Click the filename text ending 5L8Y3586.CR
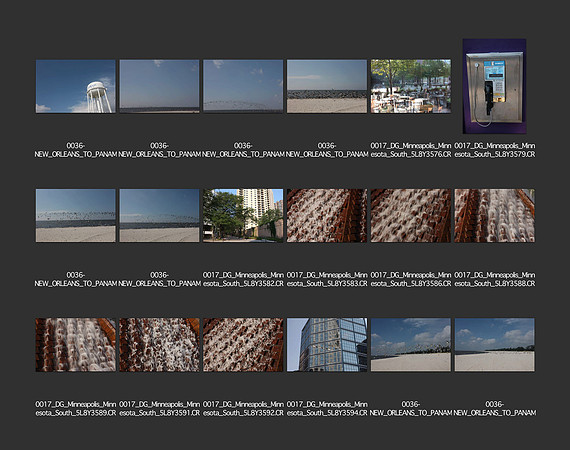The height and width of the screenshot is (450, 570). pos(411,279)
